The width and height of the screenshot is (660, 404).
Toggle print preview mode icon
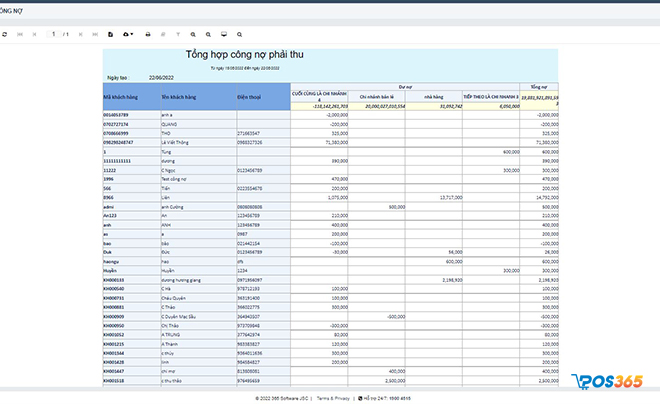click(110, 35)
